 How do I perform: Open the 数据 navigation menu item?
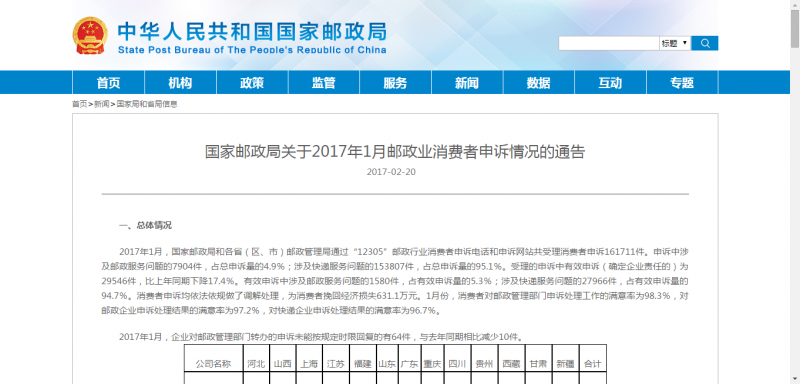(x=539, y=83)
